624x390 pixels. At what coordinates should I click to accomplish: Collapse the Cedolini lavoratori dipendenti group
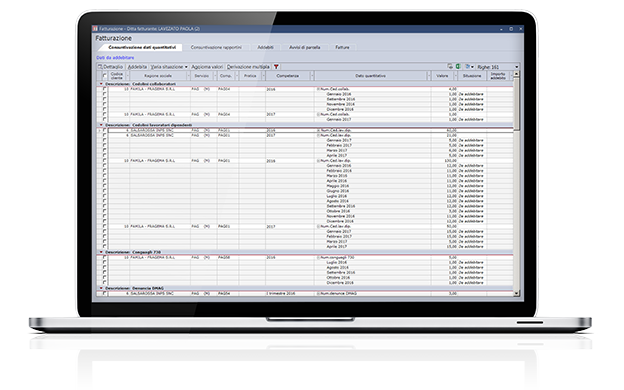pyautogui.click(x=101, y=125)
